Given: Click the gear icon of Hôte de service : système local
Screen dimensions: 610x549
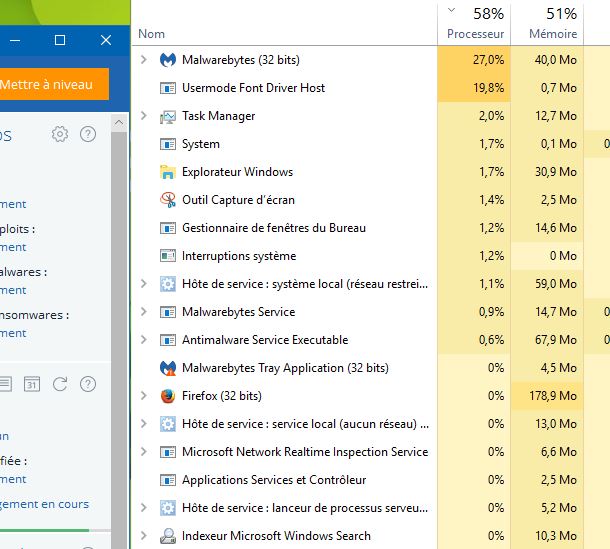Looking at the screenshot, I should 168,284.
